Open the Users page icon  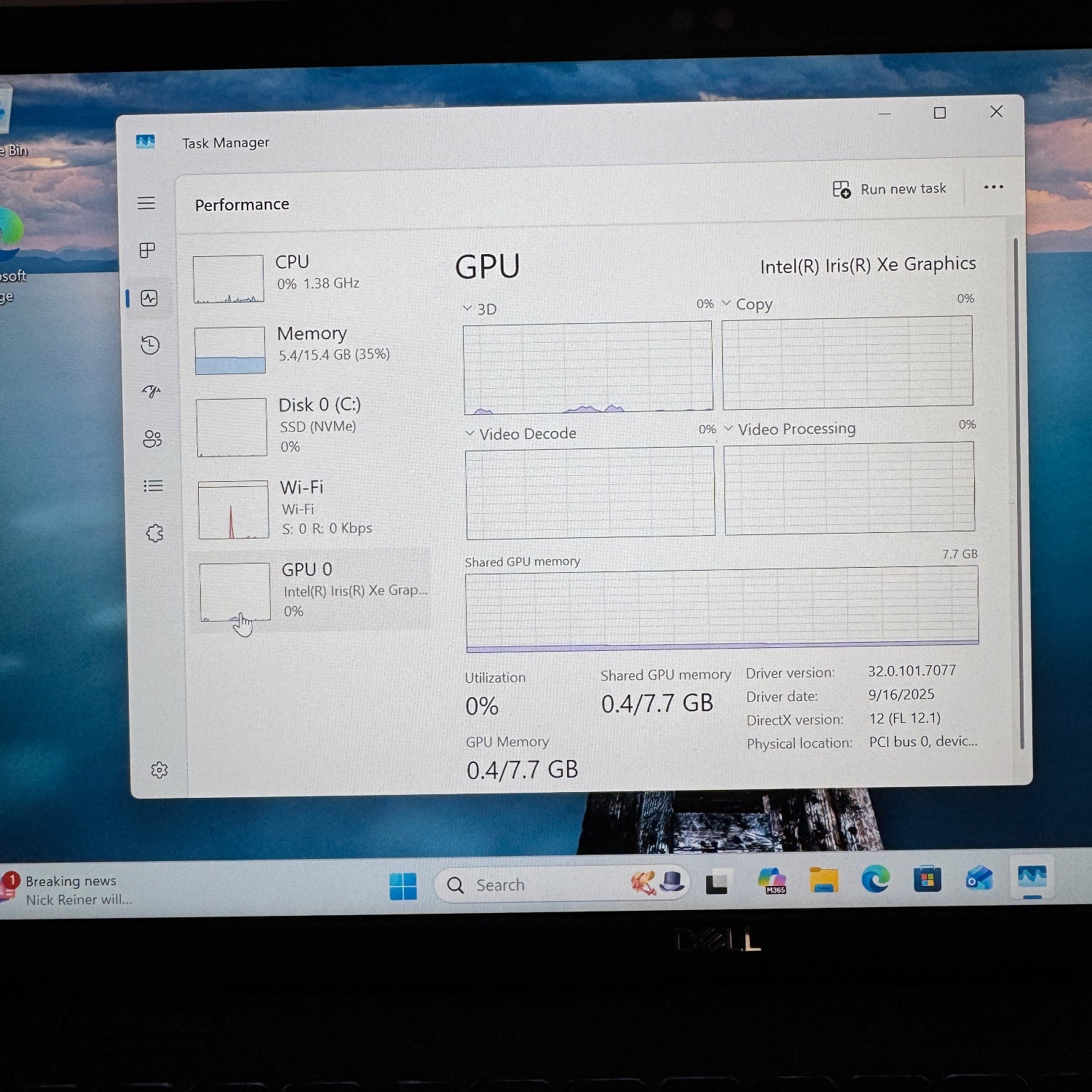click(x=152, y=439)
